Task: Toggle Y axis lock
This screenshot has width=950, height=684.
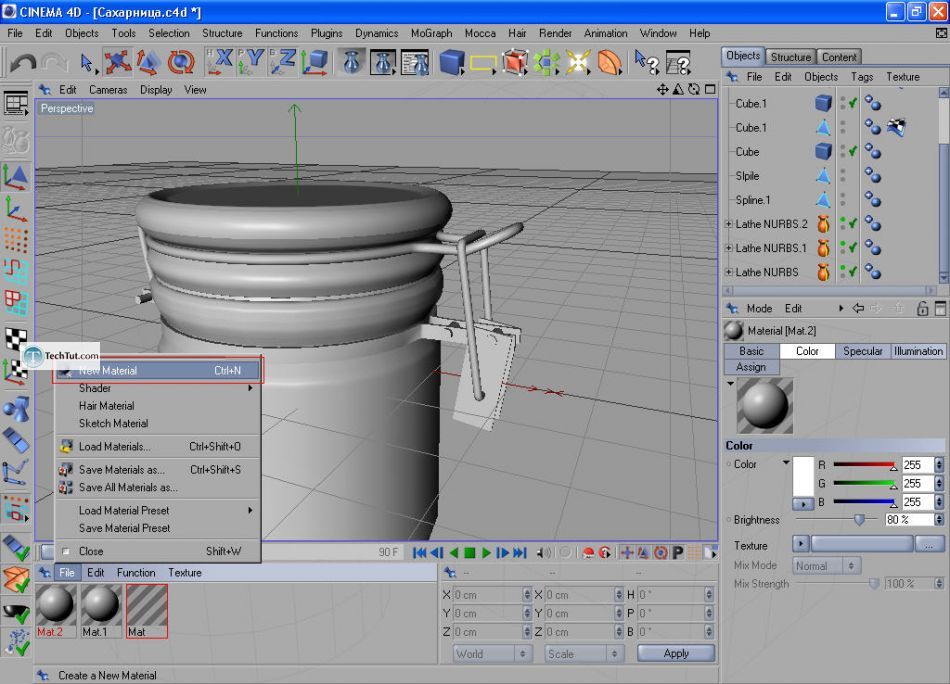Action: click(x=251, y=62)
